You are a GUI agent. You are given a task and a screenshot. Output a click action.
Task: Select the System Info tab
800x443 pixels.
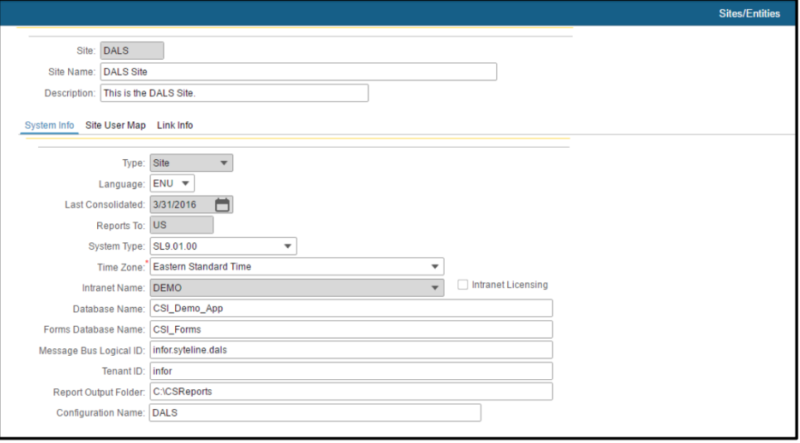click(49, 125)
